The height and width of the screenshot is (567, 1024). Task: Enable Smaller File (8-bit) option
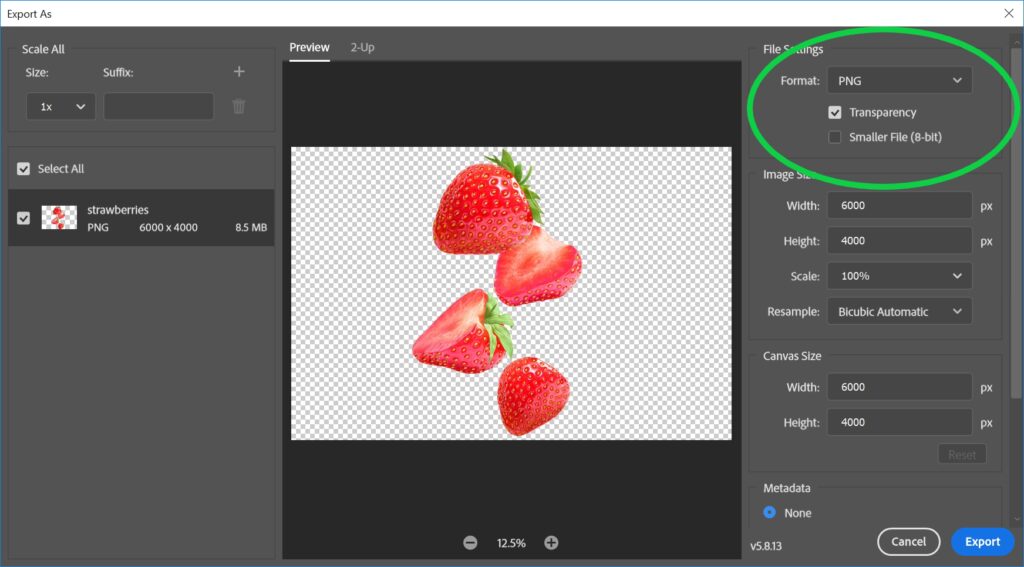[835, 137]
